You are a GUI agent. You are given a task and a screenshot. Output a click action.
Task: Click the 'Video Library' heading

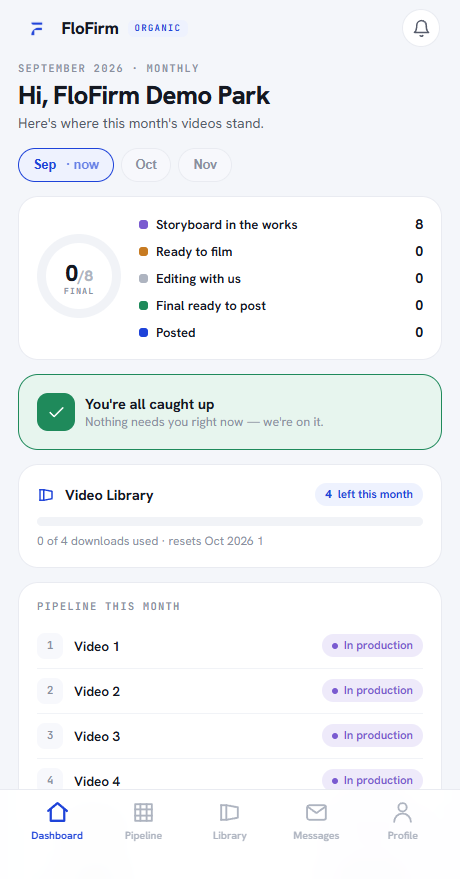pyautogui.click(x=109, y=496)
